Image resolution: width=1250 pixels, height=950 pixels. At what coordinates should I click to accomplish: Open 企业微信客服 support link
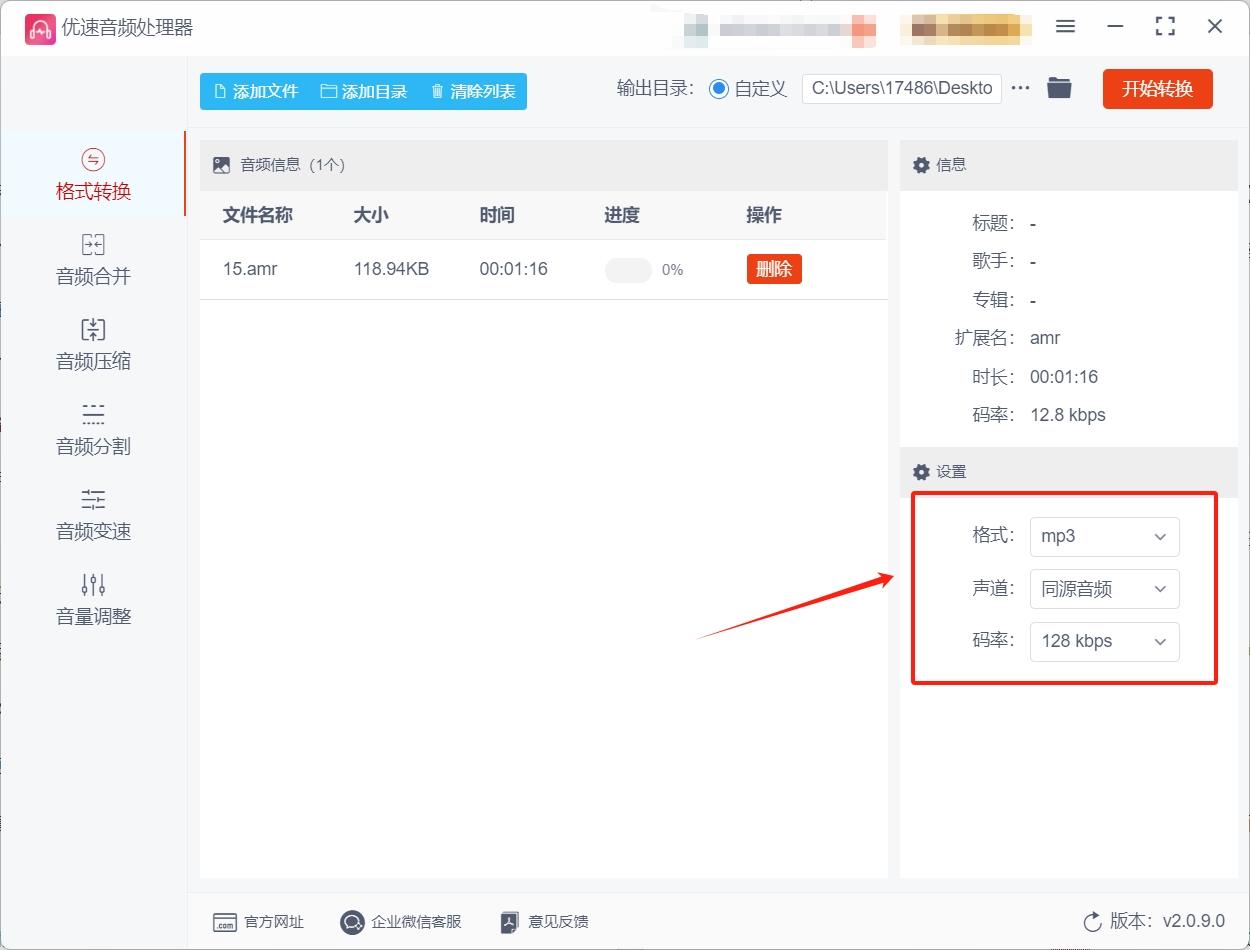[x=400, y=922]
